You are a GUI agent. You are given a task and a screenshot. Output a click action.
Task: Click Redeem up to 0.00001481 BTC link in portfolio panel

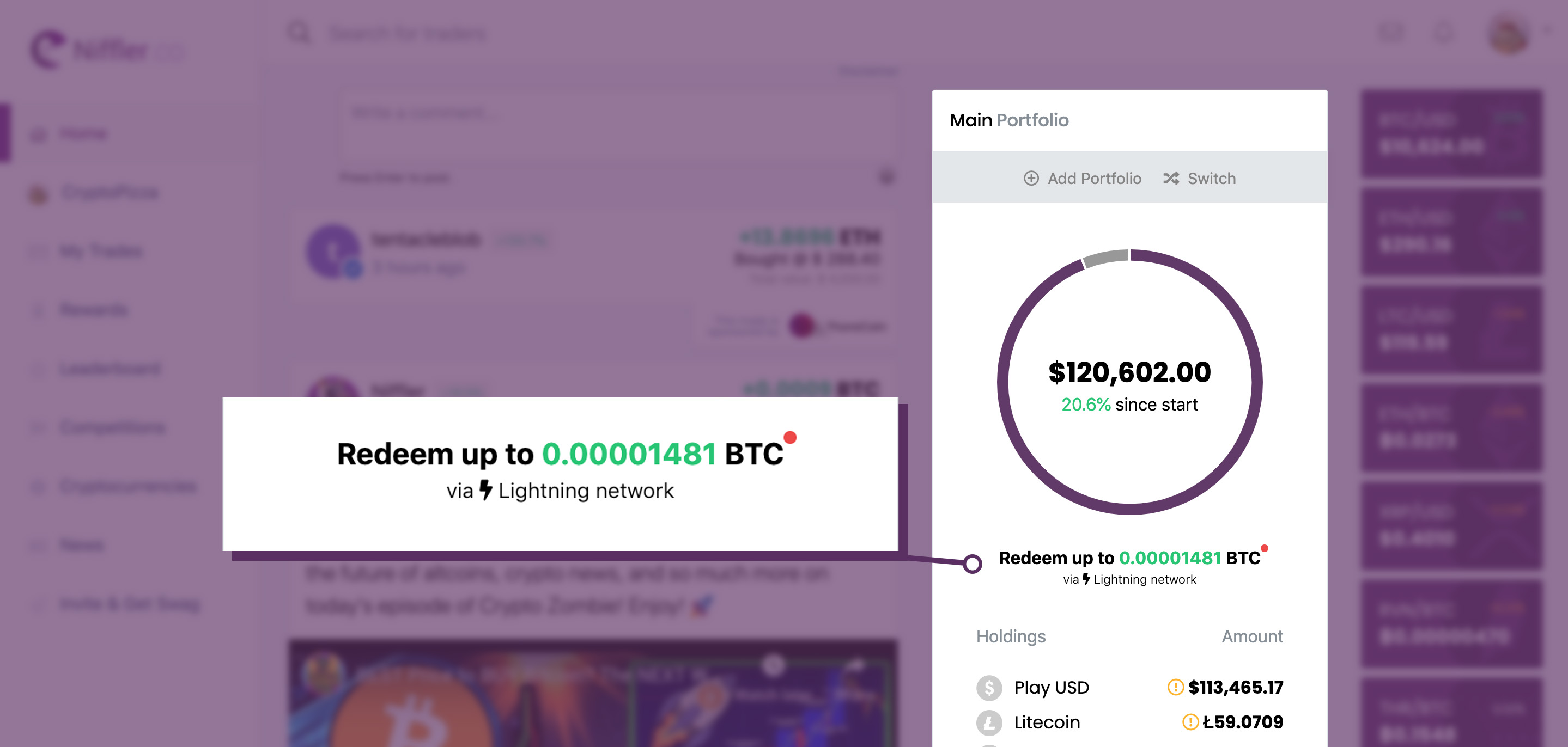coord(1129,558)
